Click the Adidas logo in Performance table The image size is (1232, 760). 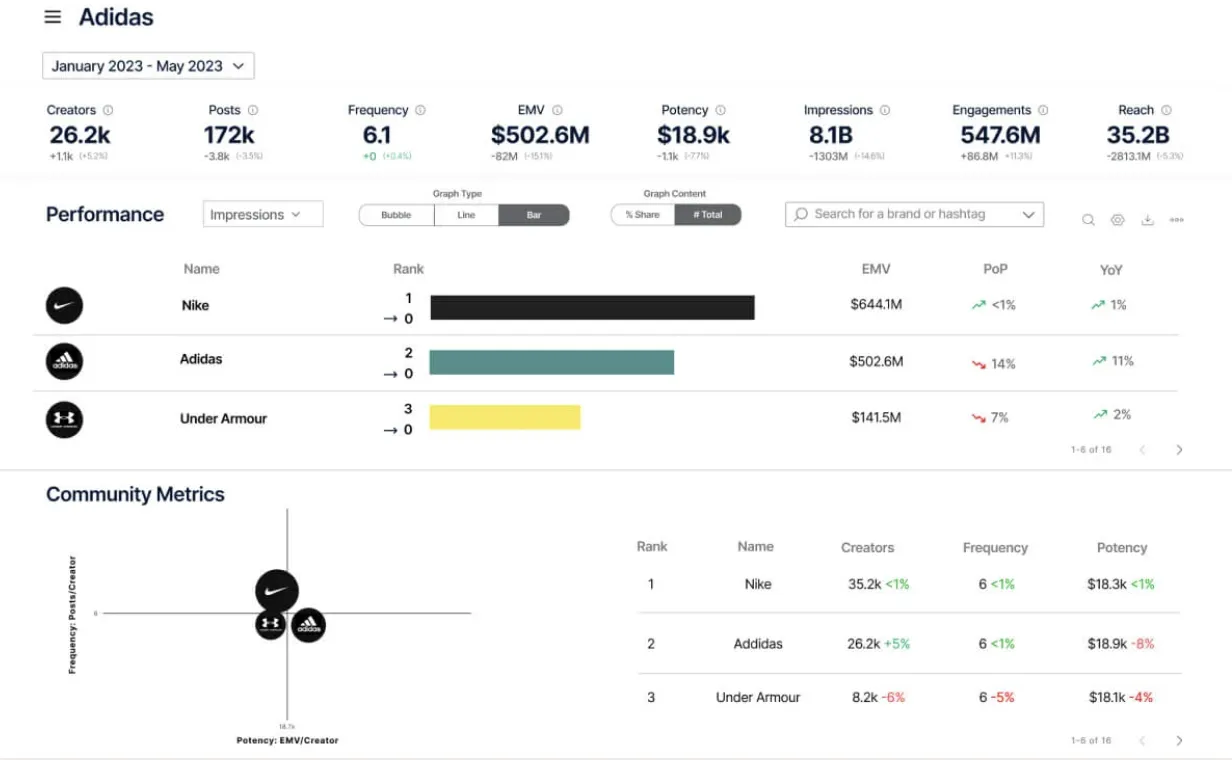pyautogui.click(x=64, y=361)
